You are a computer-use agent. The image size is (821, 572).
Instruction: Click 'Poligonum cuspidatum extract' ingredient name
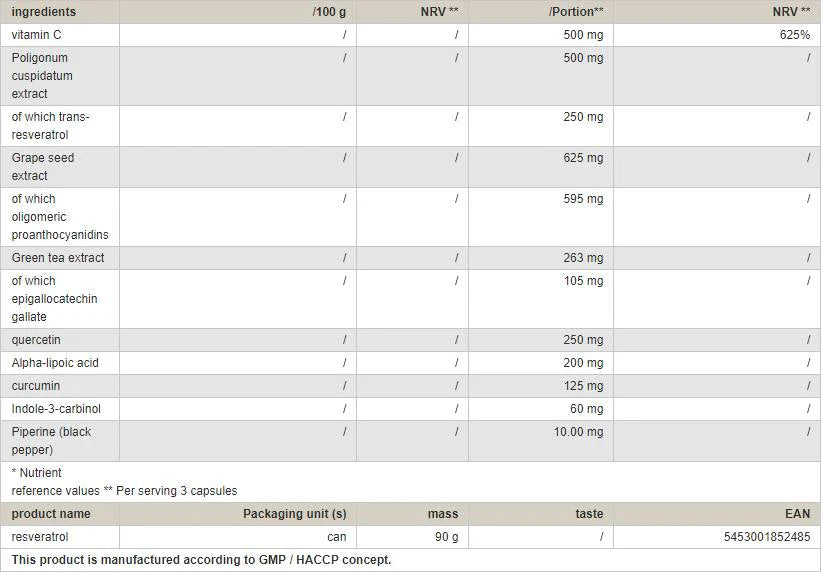point(42,76)
